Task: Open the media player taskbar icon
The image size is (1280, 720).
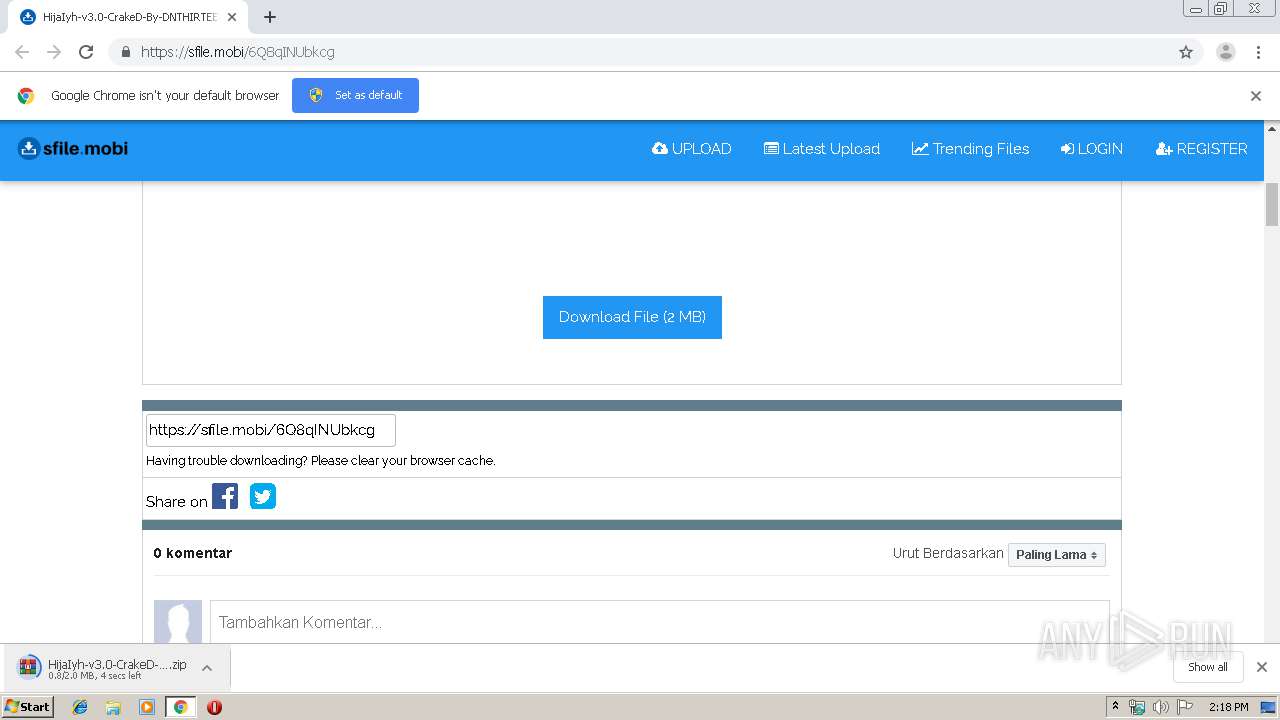Action: [147, 707]
